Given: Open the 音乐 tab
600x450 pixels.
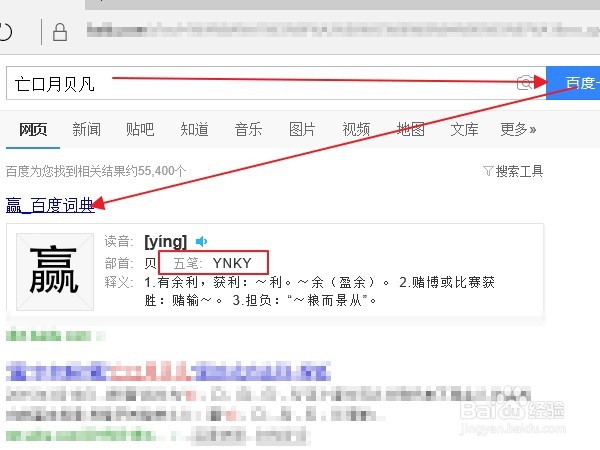Looking at the screenshot, I should coord(248,129).
